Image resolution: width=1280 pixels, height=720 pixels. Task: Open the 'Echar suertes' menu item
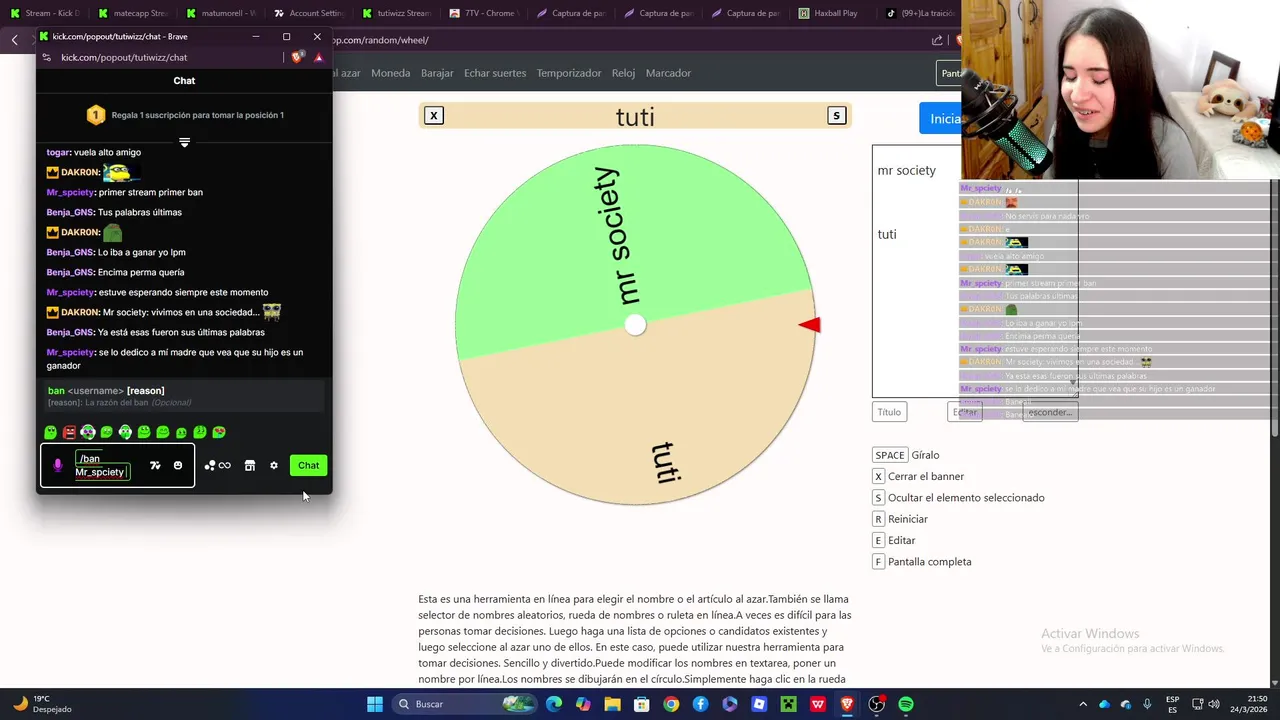(495, 73)
